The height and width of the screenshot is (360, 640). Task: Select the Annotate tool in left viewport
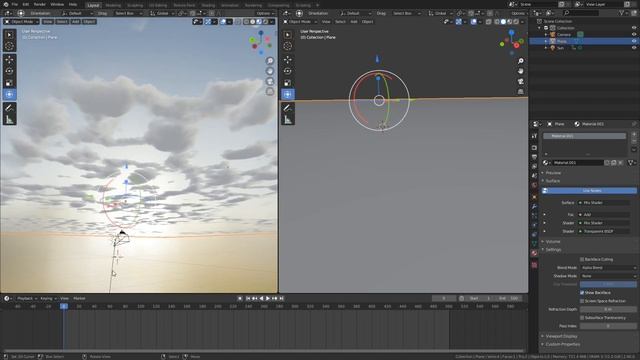click(9, 108)
